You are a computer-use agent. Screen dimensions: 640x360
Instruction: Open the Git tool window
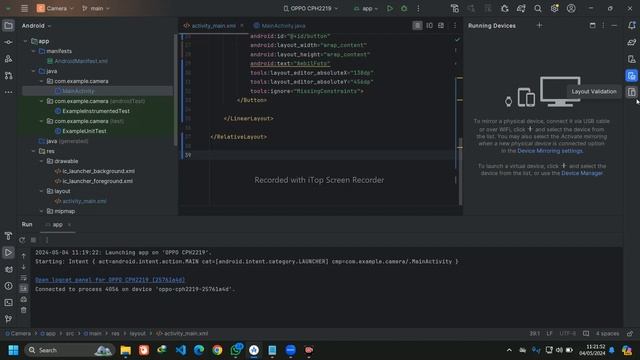click(x=8, y=319)
